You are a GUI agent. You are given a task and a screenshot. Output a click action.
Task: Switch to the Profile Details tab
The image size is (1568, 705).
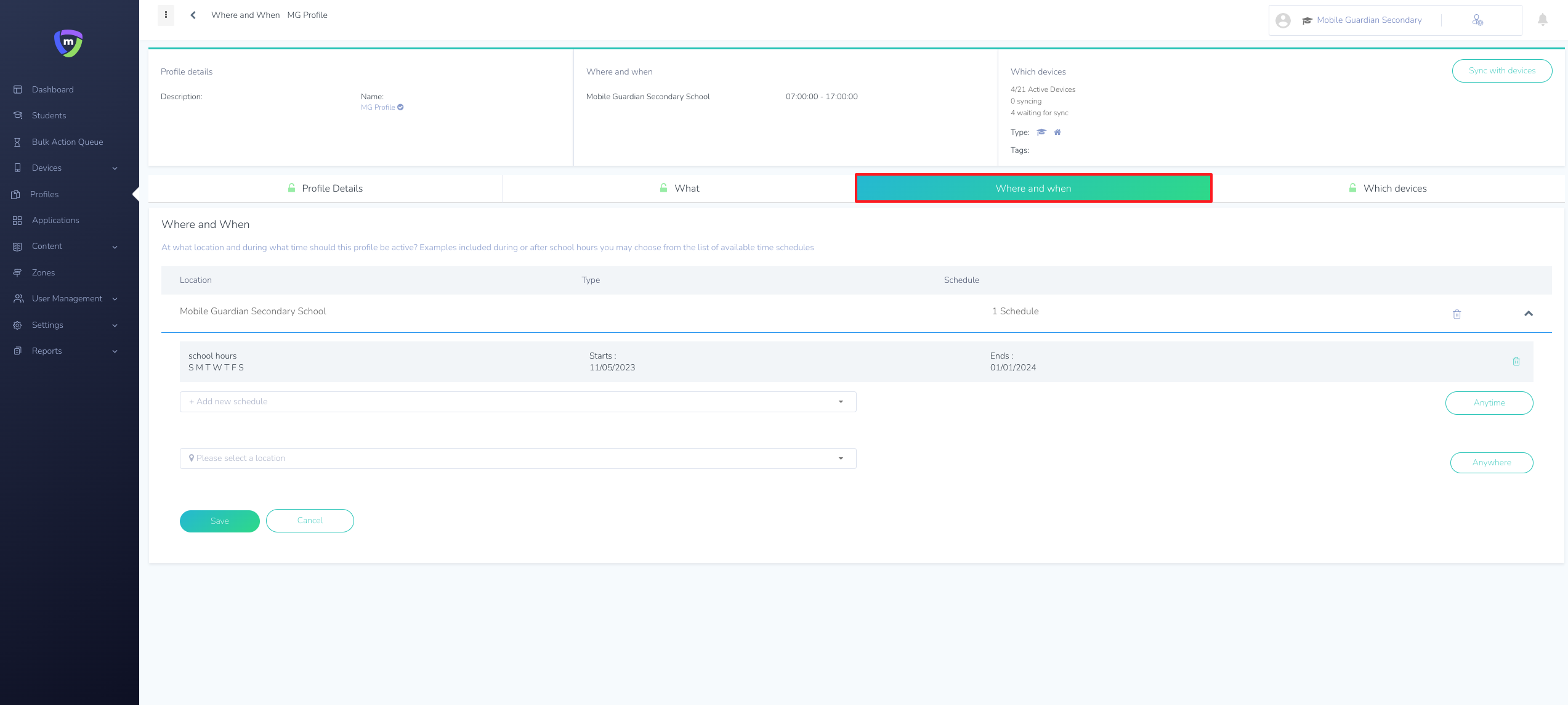(325, 189)
